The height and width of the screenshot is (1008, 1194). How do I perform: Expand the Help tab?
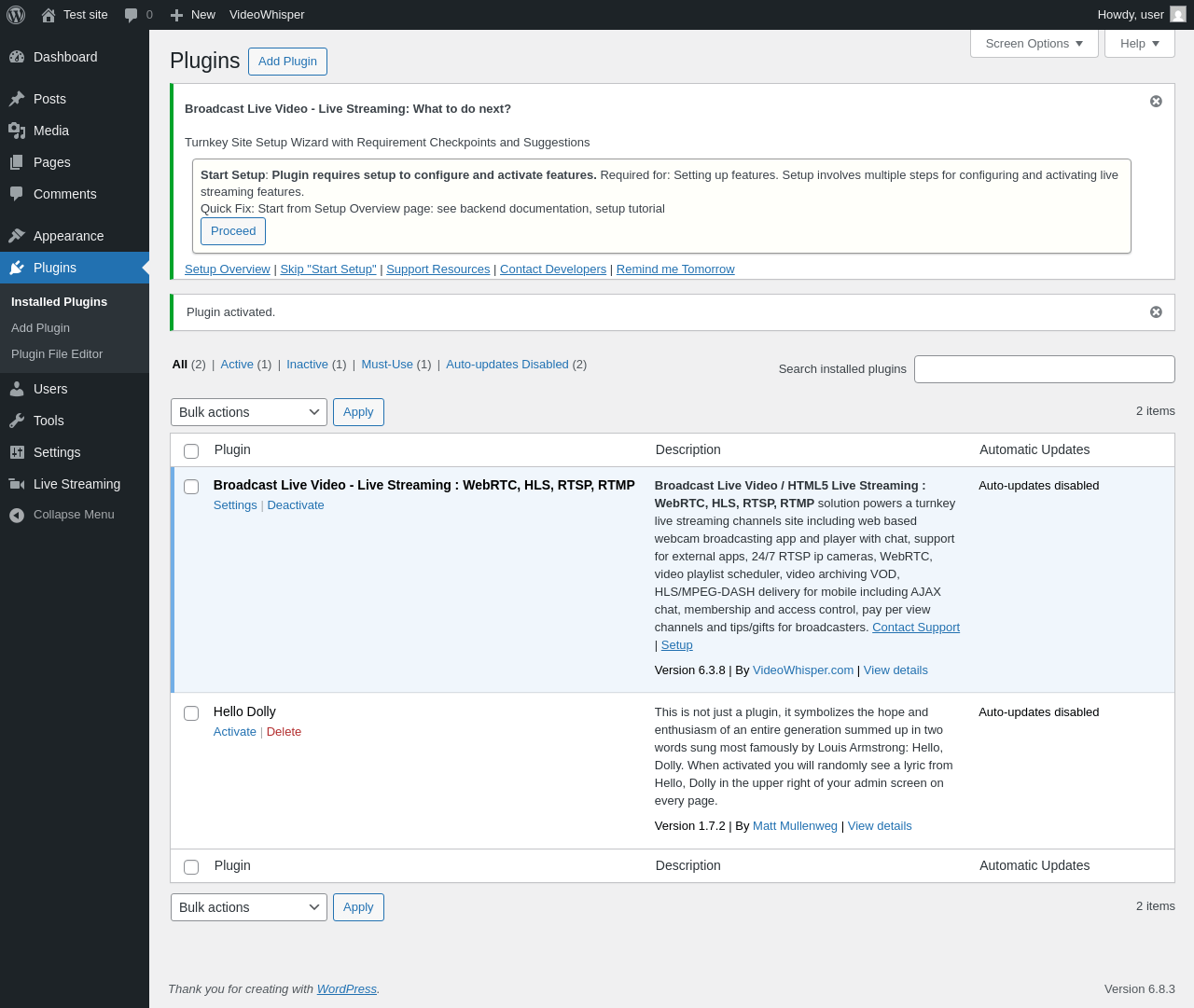(x=1139, y=44)
